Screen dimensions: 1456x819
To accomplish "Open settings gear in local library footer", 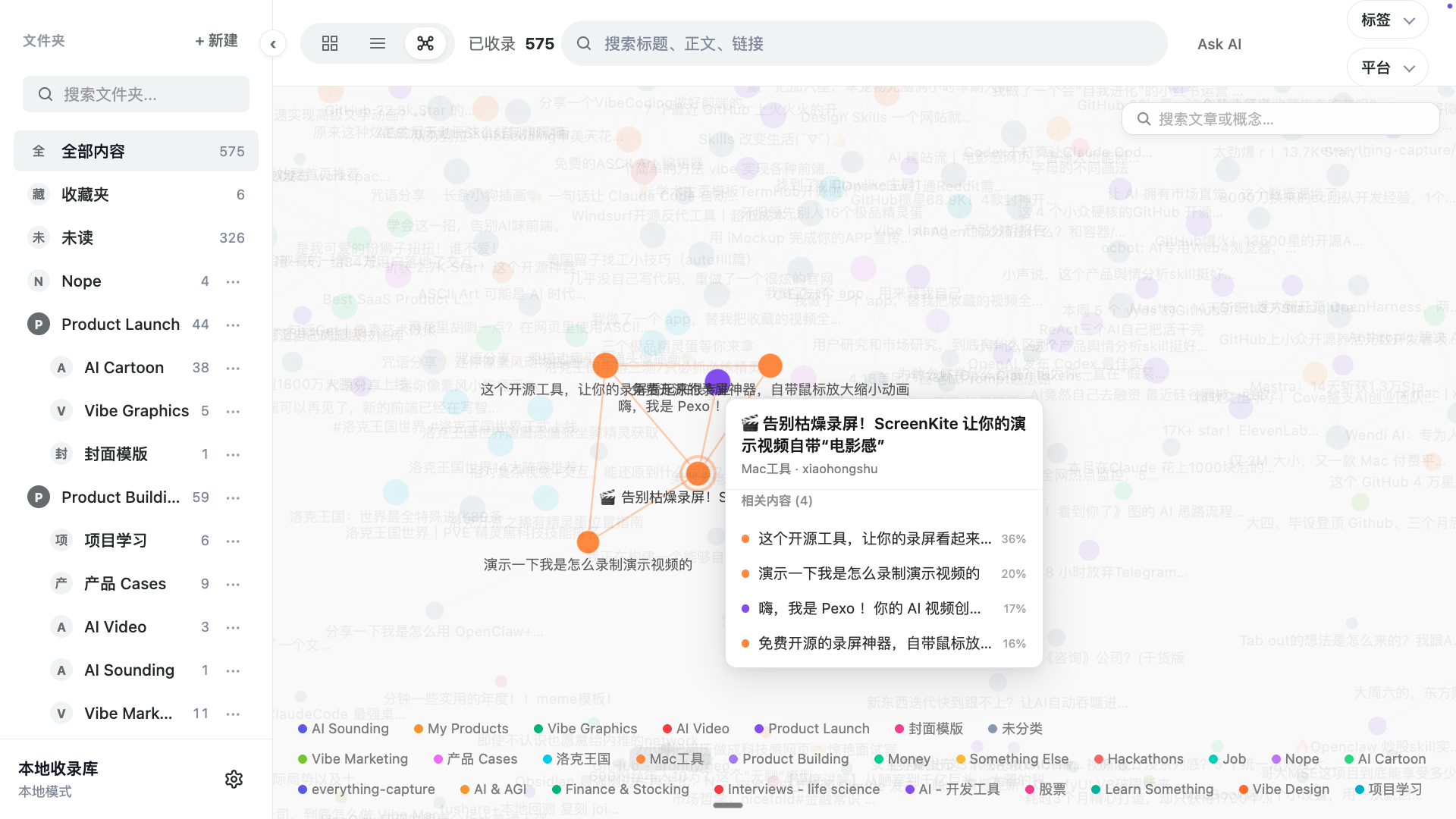I will coord(234,779).
